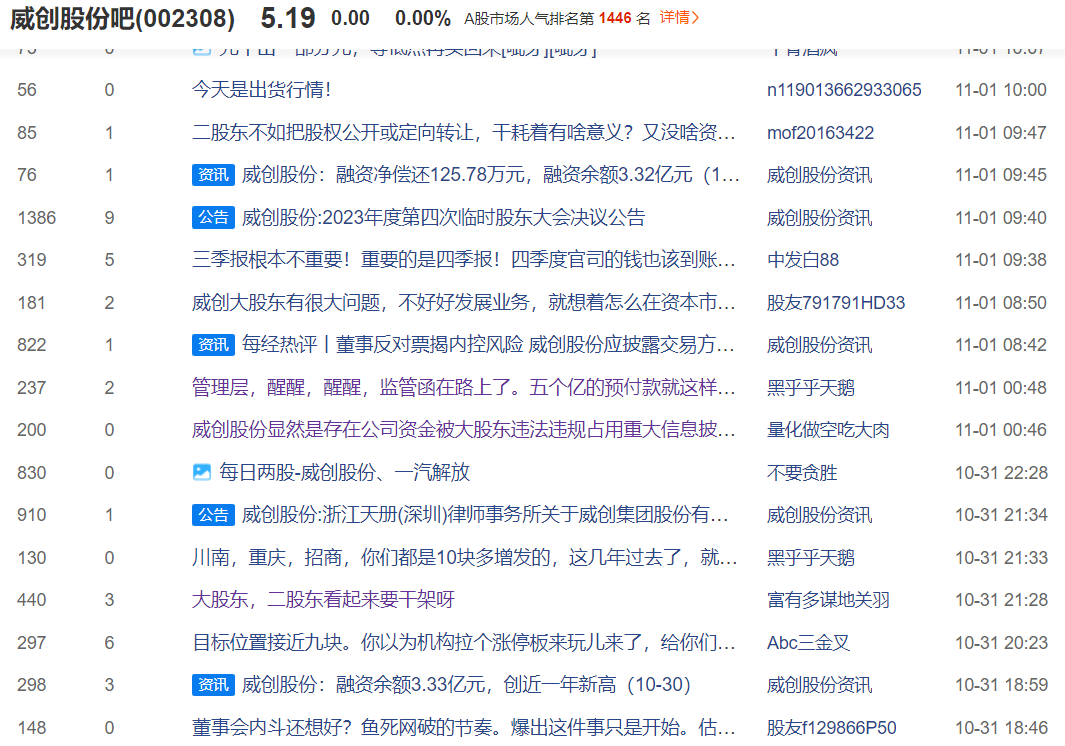This screenshot has width=1065, height=746.
Task: Open post 融资净偿还125.78万元
Action: 490,175
